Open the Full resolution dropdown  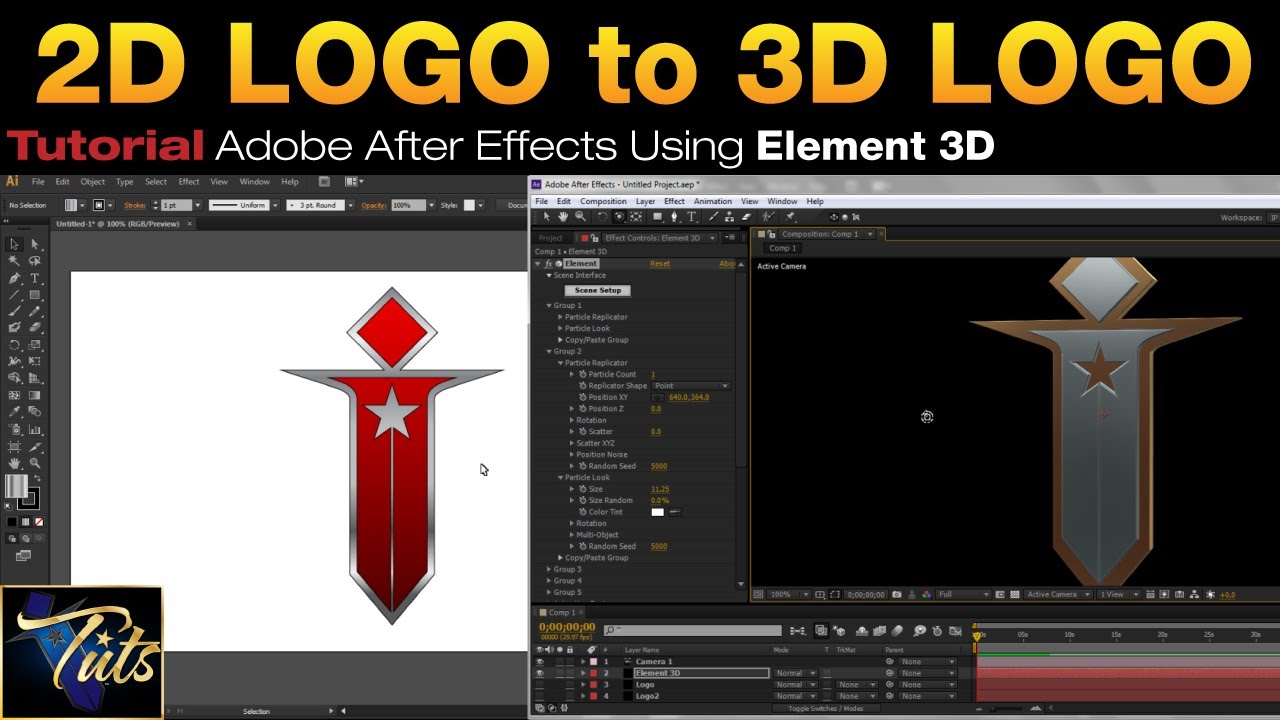point(960,595)
